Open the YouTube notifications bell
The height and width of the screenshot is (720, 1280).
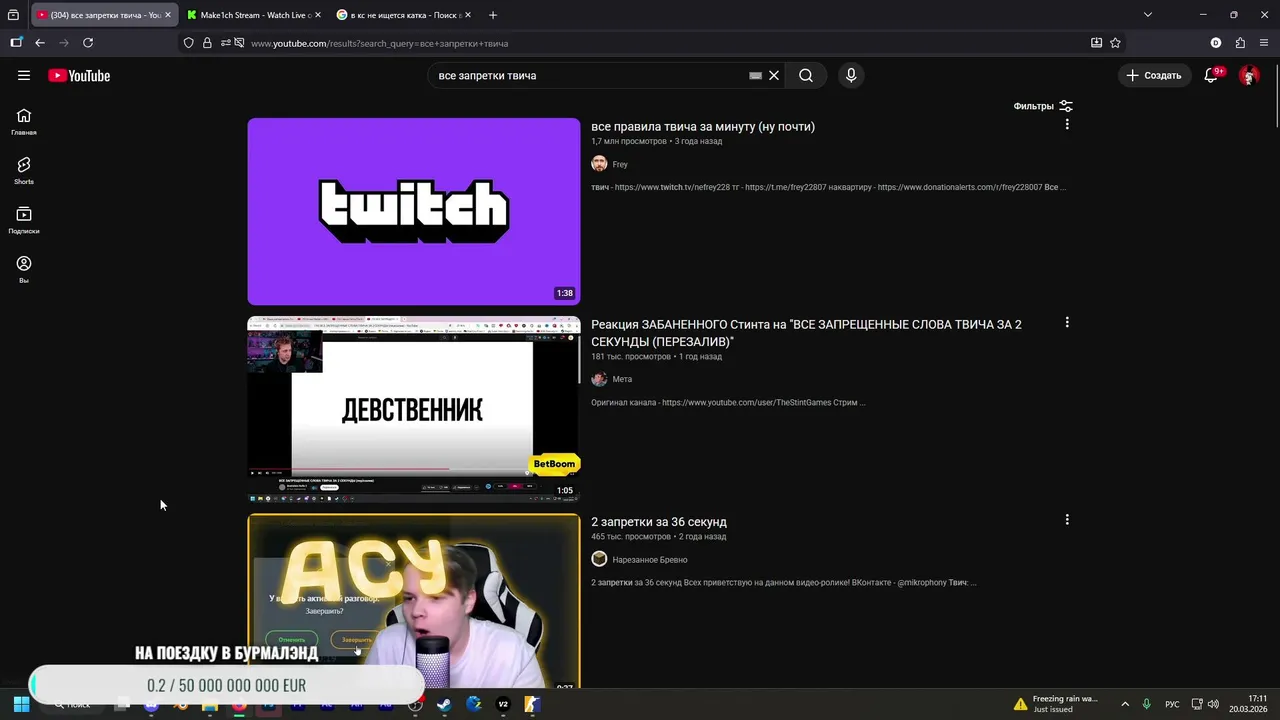click(1211, 75)
